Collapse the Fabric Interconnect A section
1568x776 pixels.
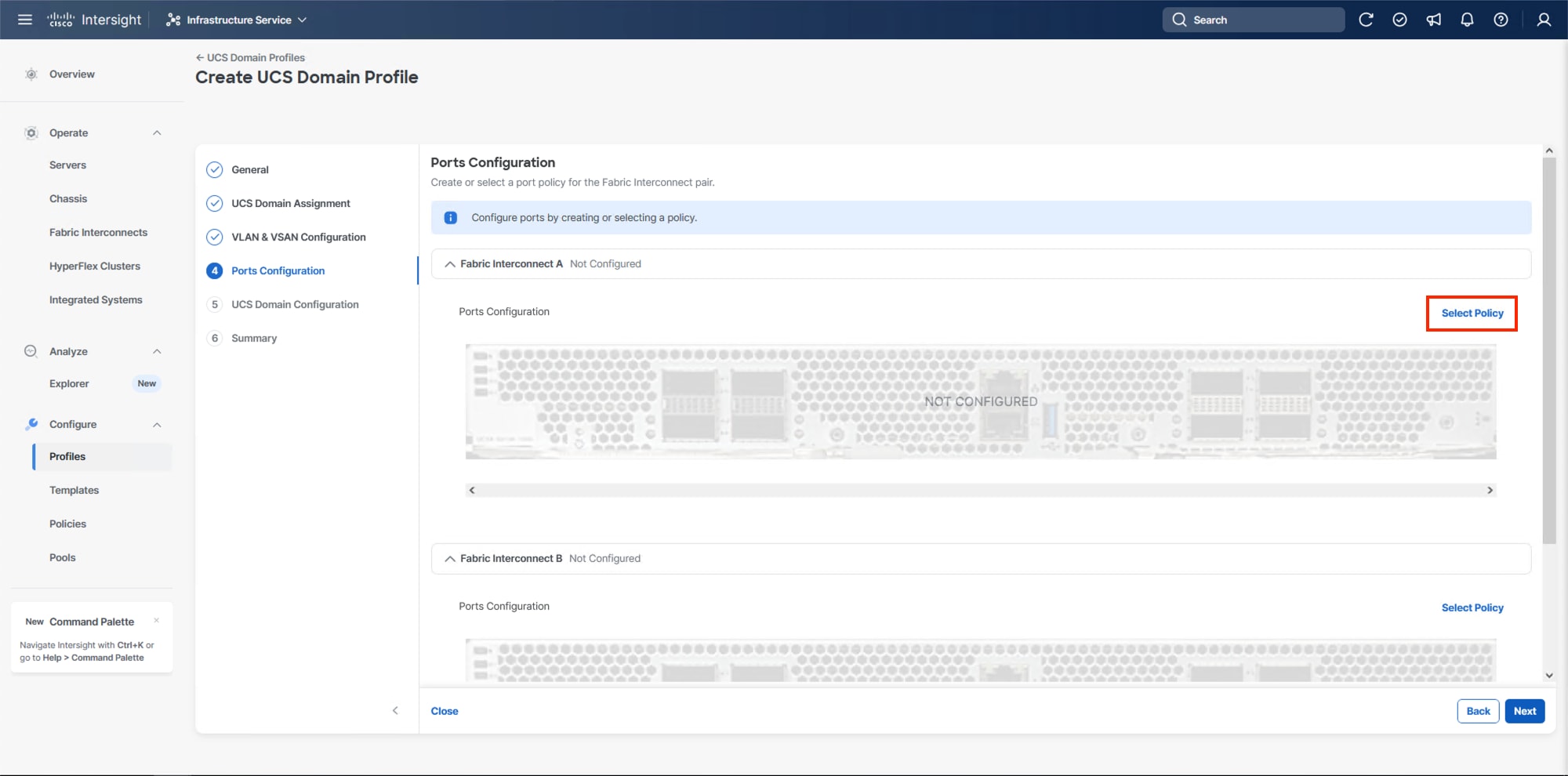[x=450, y=263]
